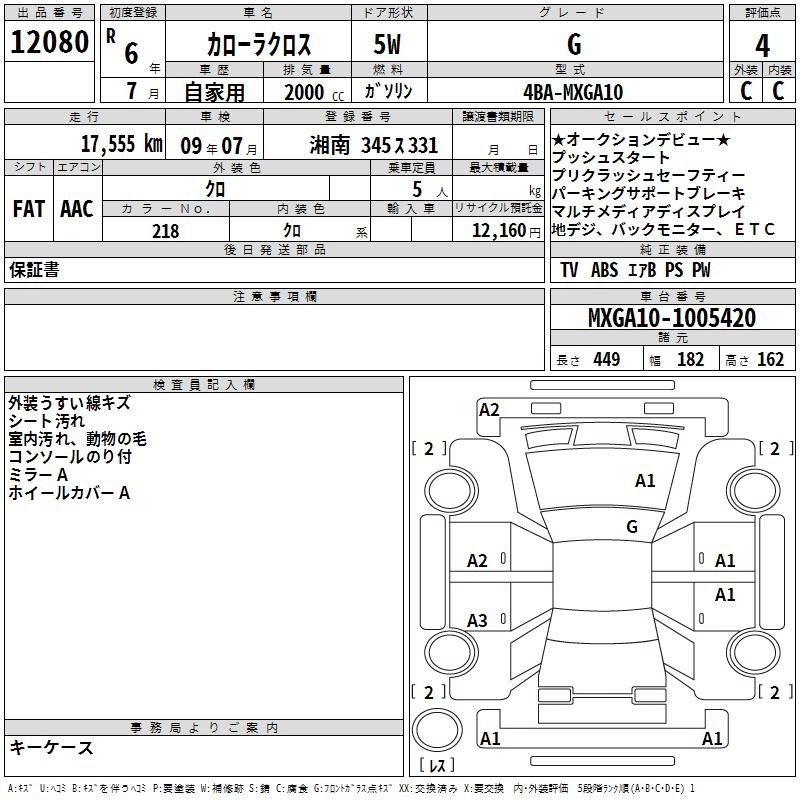Click the recycle deposit amount 12,160
This screenshot has height=800, width=800.
(491, 231)
